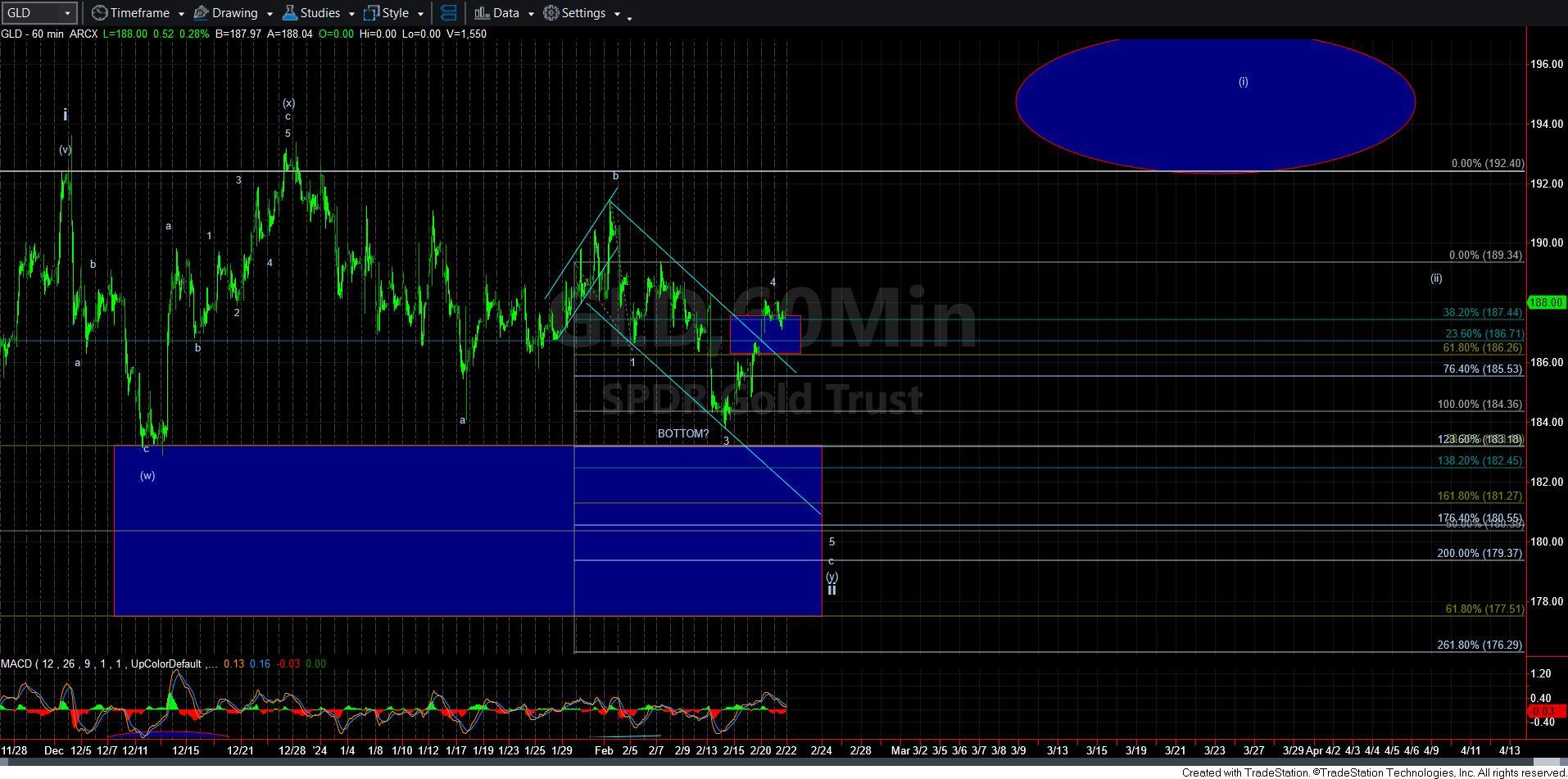
Task: Click the Studies flask icon
Action: (289, 13)
